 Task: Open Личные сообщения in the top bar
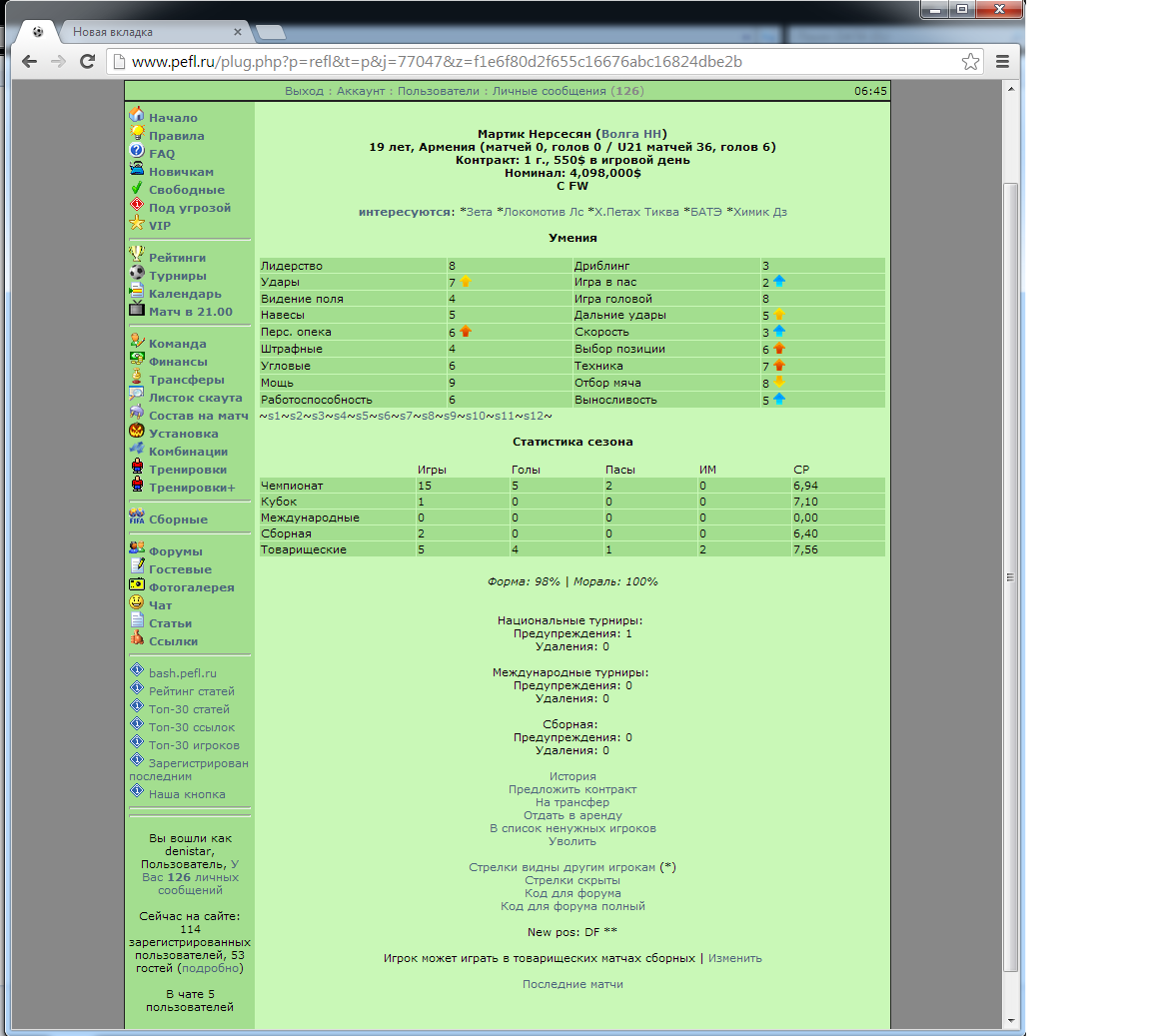[550, 91]
